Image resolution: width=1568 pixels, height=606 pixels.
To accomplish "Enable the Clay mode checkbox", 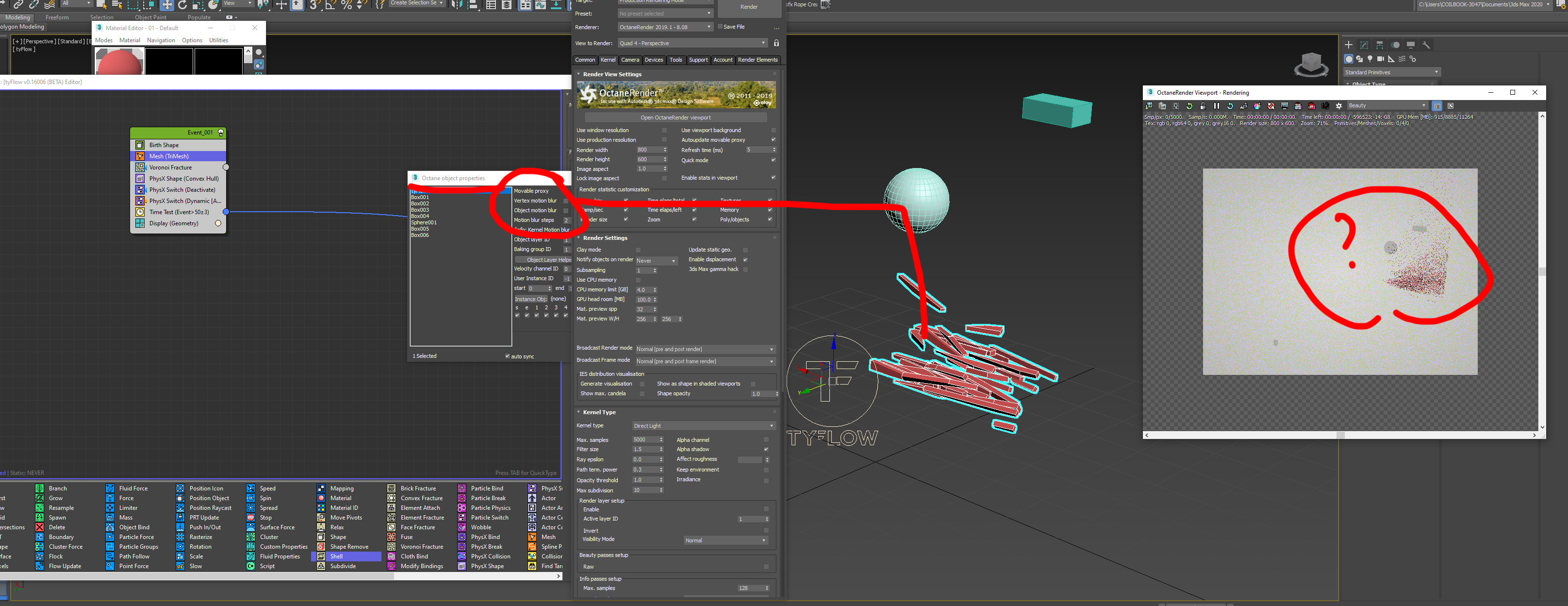I will pos(638,250).
